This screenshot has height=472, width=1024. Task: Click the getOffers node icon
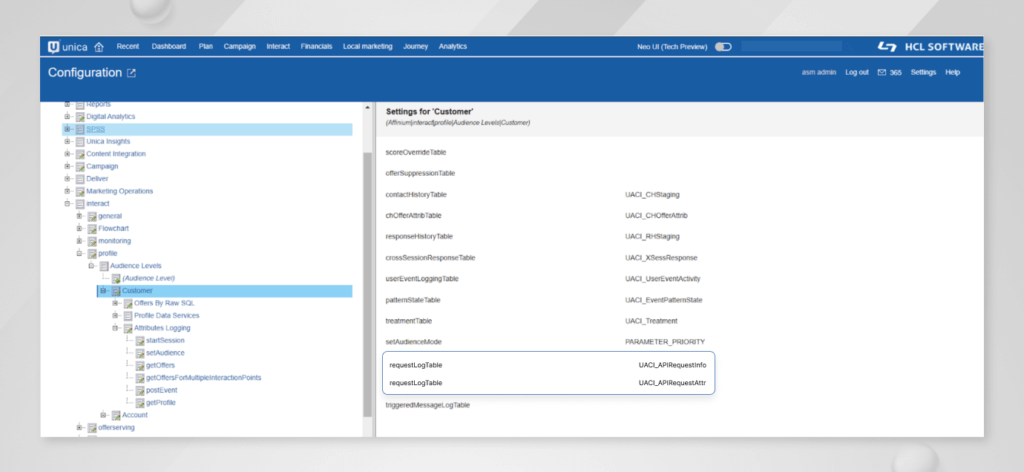[140, 366]
